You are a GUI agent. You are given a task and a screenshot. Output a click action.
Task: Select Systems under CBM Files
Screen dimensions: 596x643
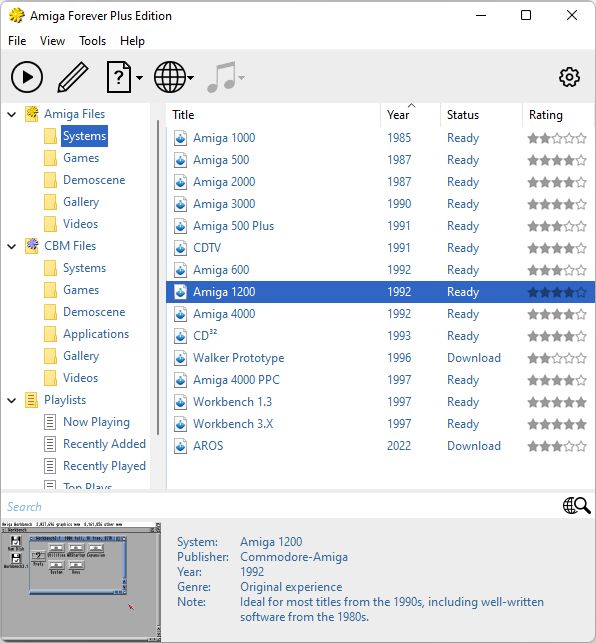(x=84, y=268)
